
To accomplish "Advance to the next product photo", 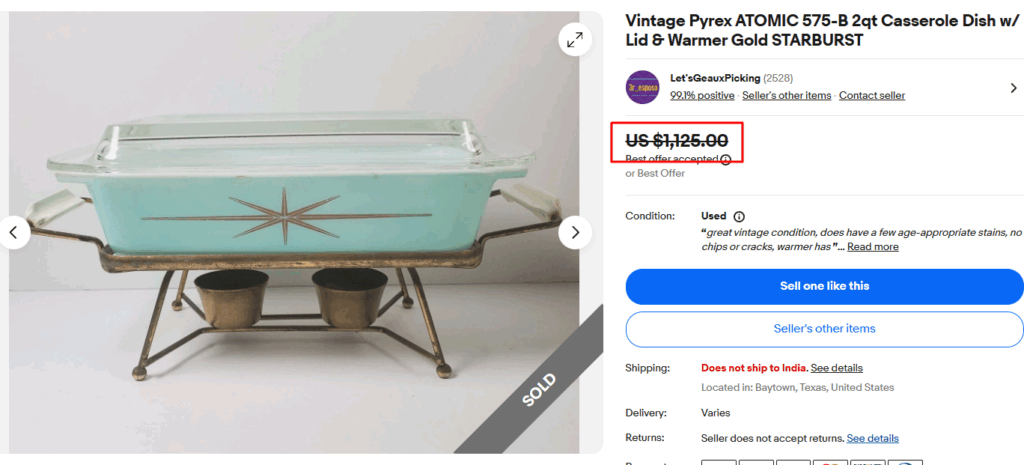I will (575, 233).
